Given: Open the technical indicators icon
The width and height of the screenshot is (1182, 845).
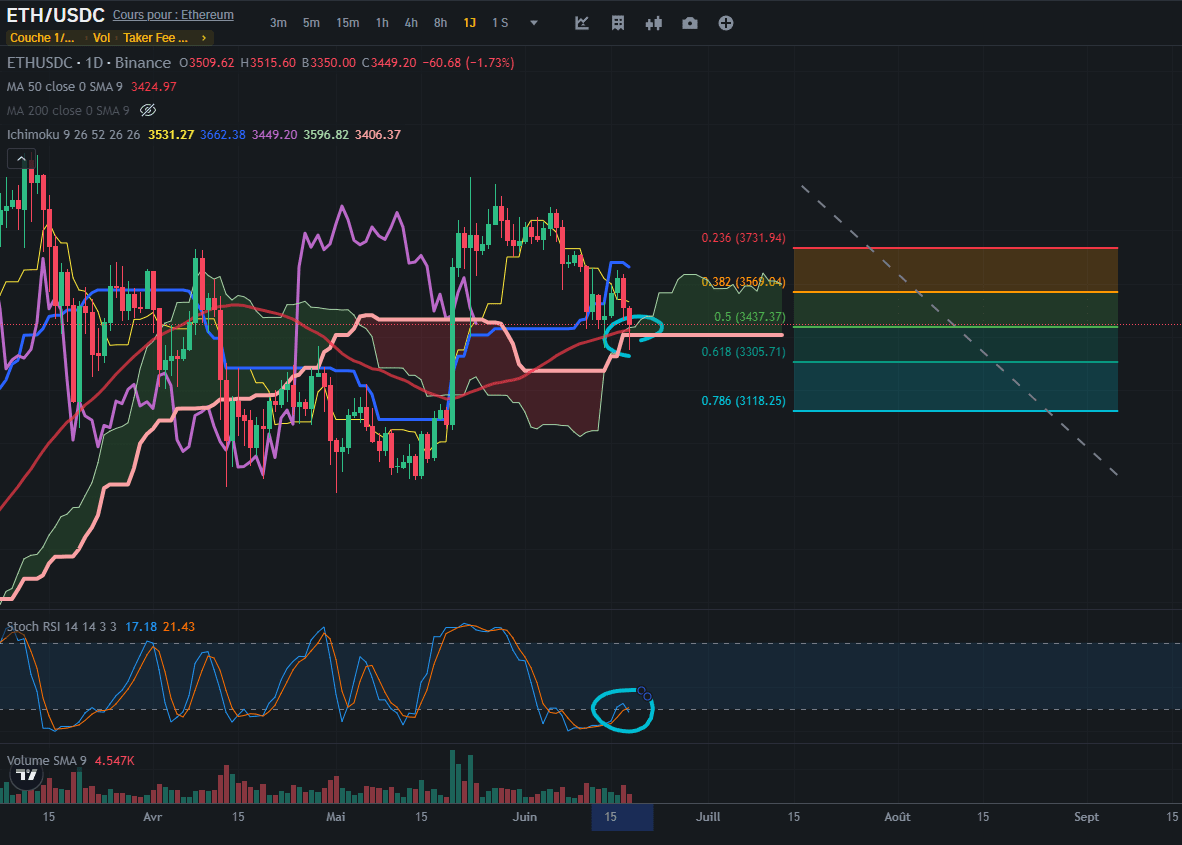Looking at the screenshot, I should [x=582, y=23].
